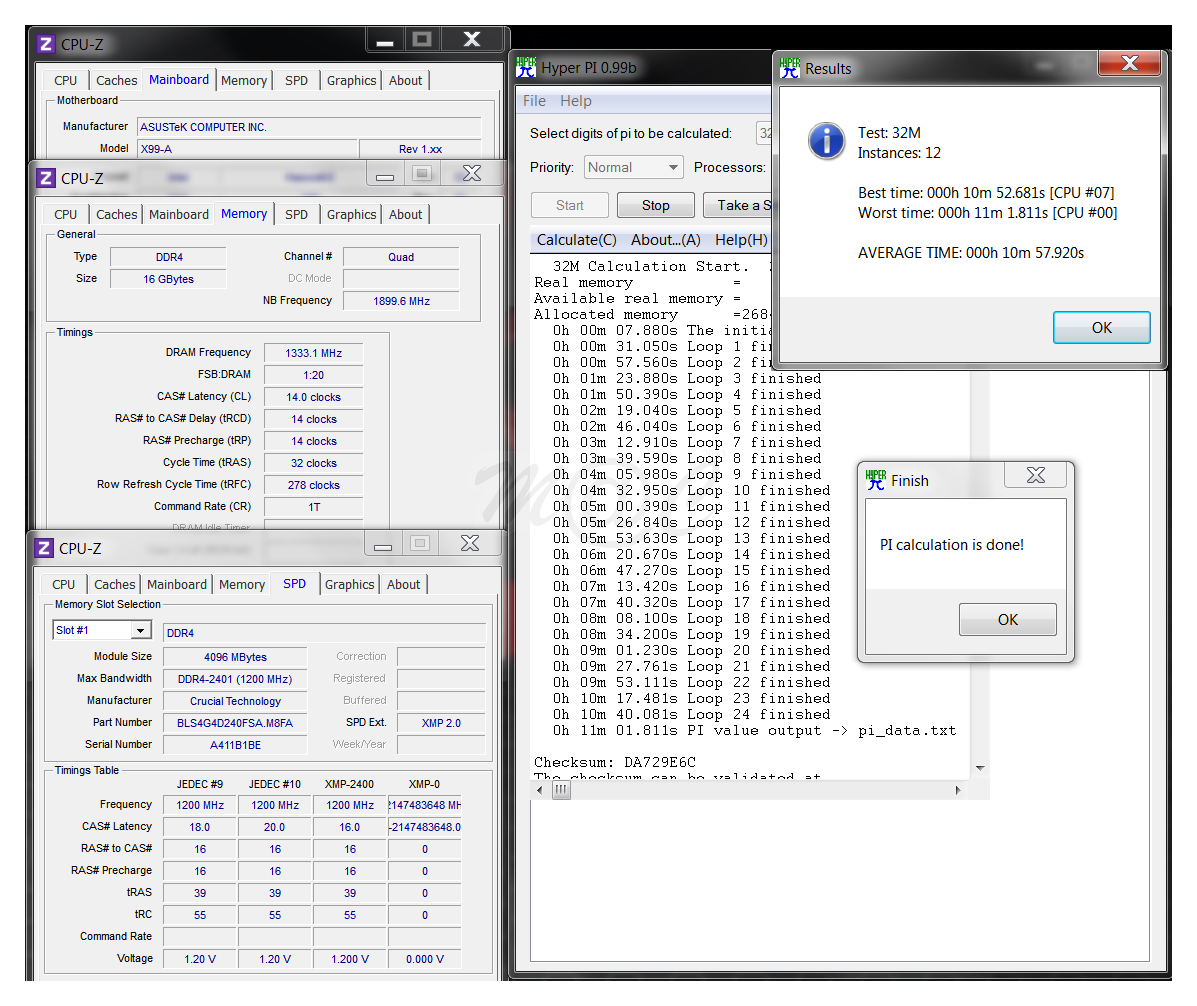1197x1006 pixels.
Task: Open About tab in SPD window
Action: [x=403, y=584]
